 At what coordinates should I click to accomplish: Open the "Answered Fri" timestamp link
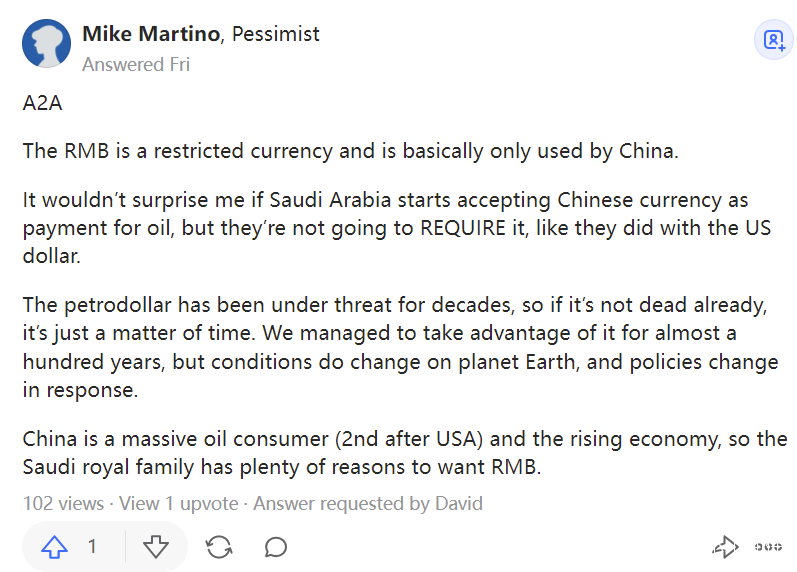pos(136,64)
